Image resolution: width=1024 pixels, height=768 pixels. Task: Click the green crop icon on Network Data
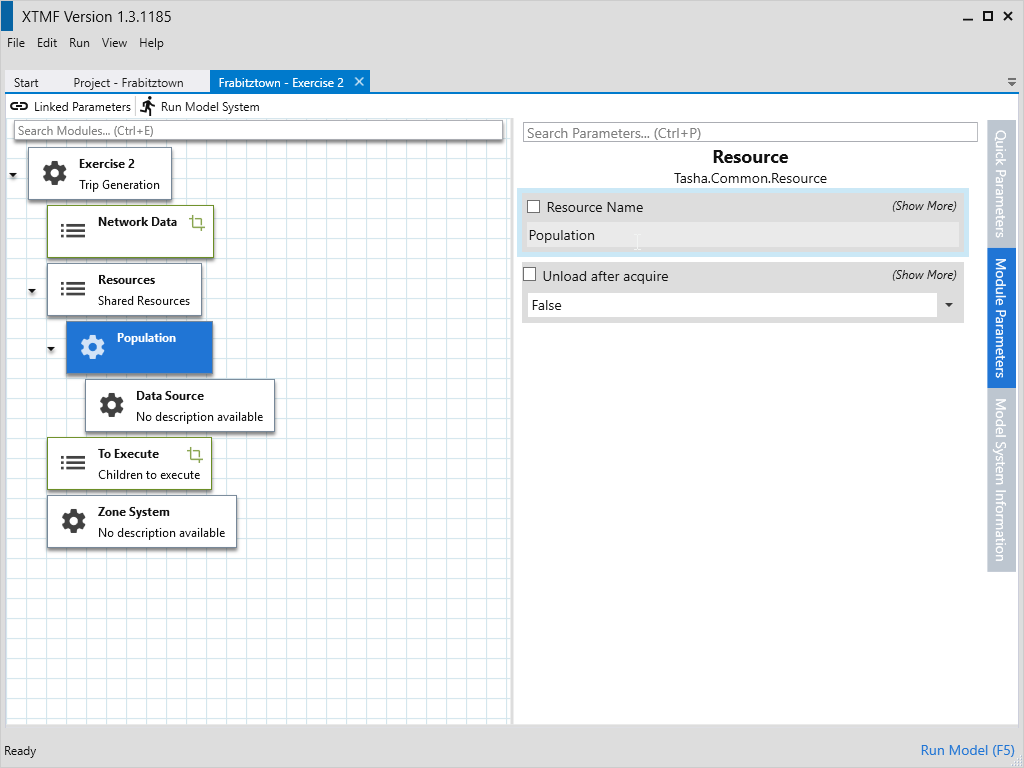coord(197,223)
